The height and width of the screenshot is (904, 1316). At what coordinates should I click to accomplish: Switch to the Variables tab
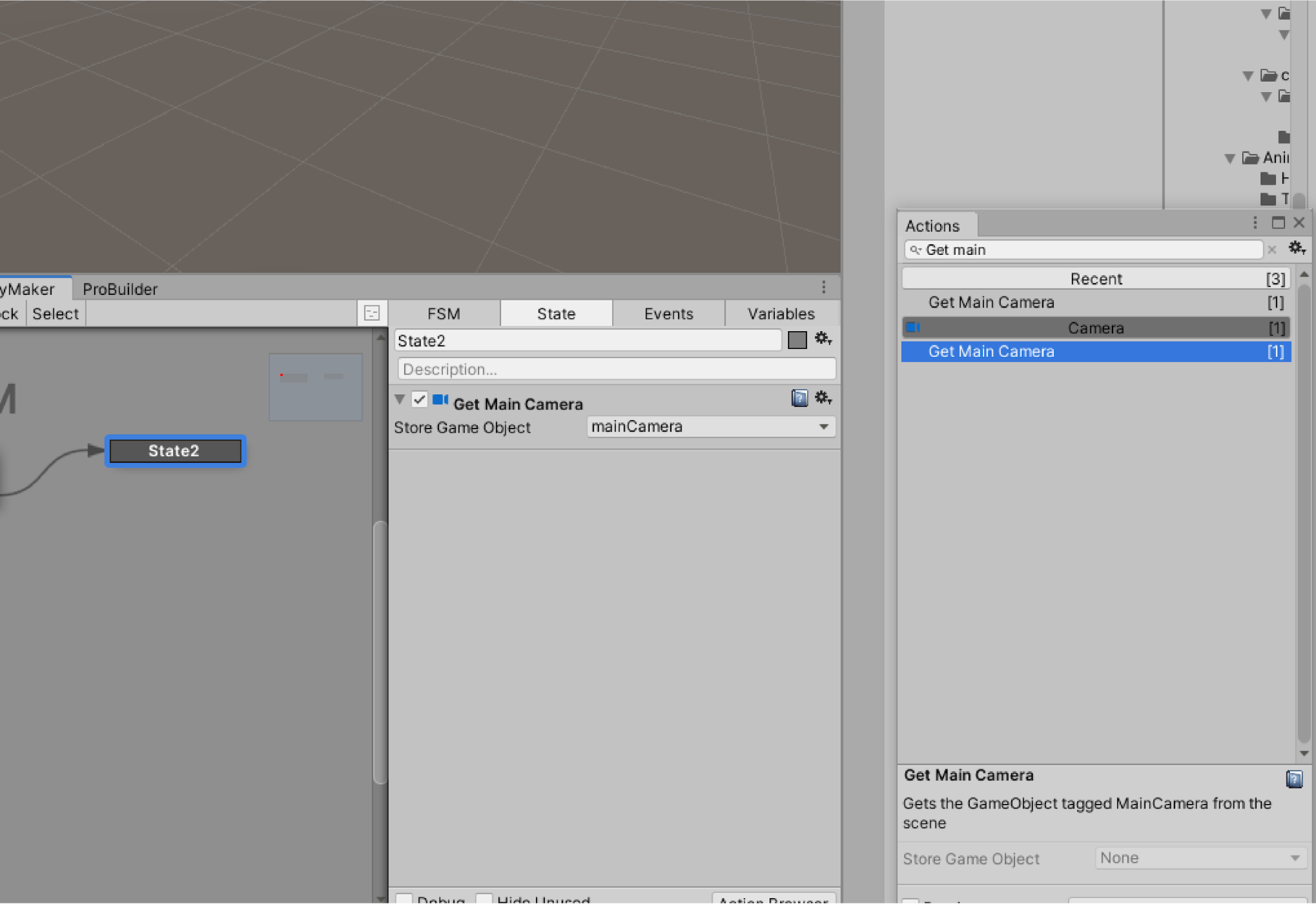[781, 313]
